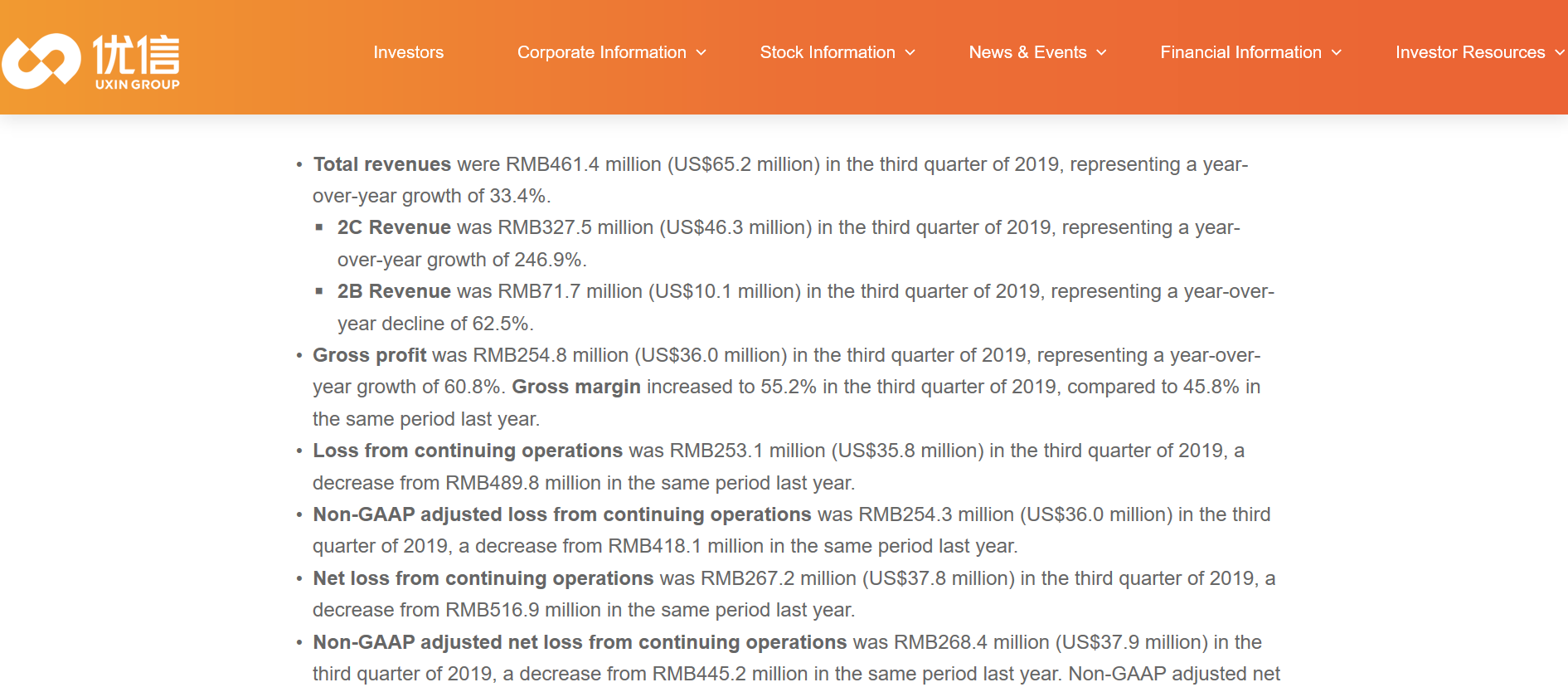Image resolution: width=1568 pixels, height=692 pixels.
Task: Click the bold Gross margin text
Action: point(576,387)
